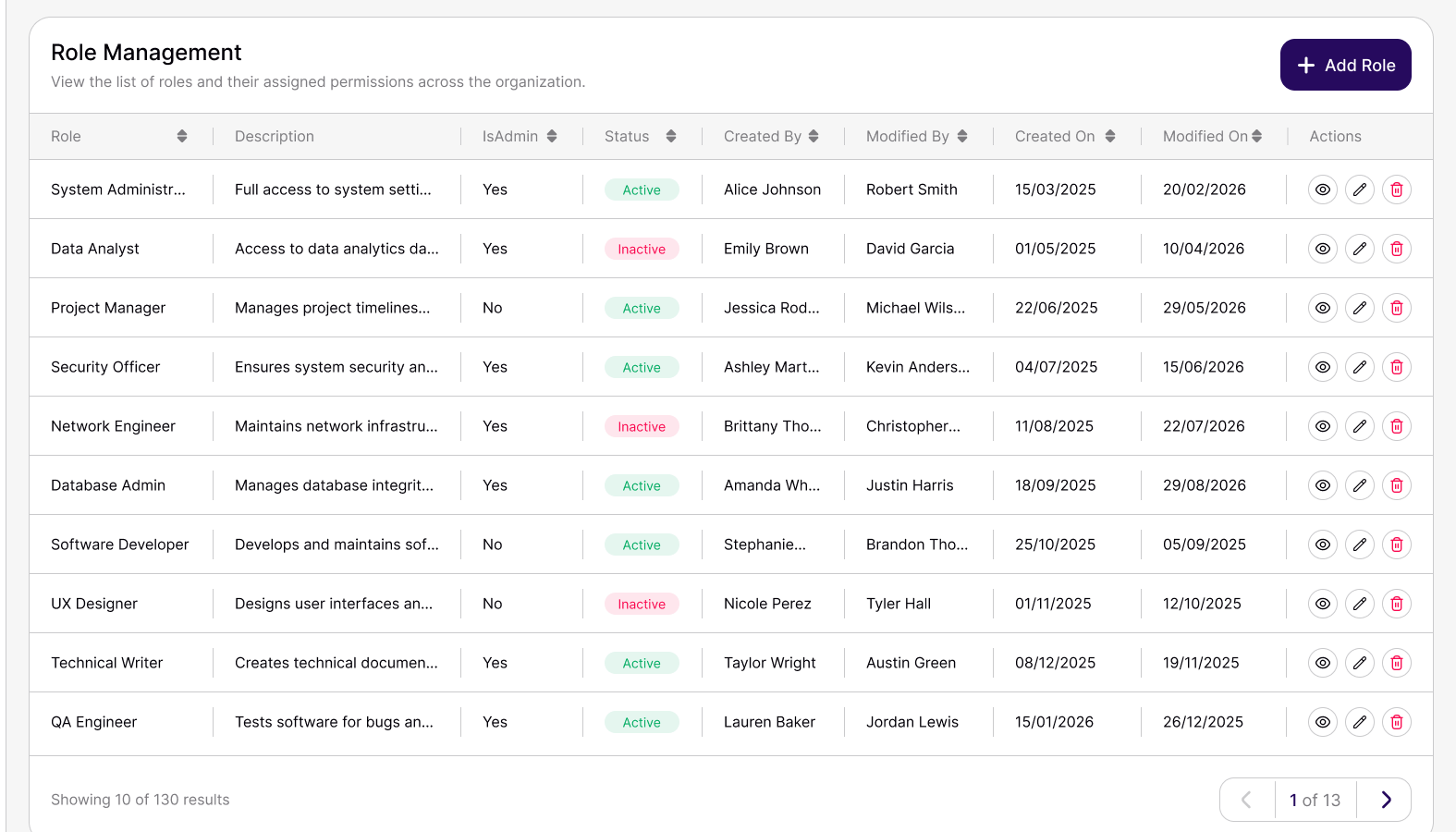
Task: Click the 'Taylor Wright' cell
Action: tap(770, 663)
